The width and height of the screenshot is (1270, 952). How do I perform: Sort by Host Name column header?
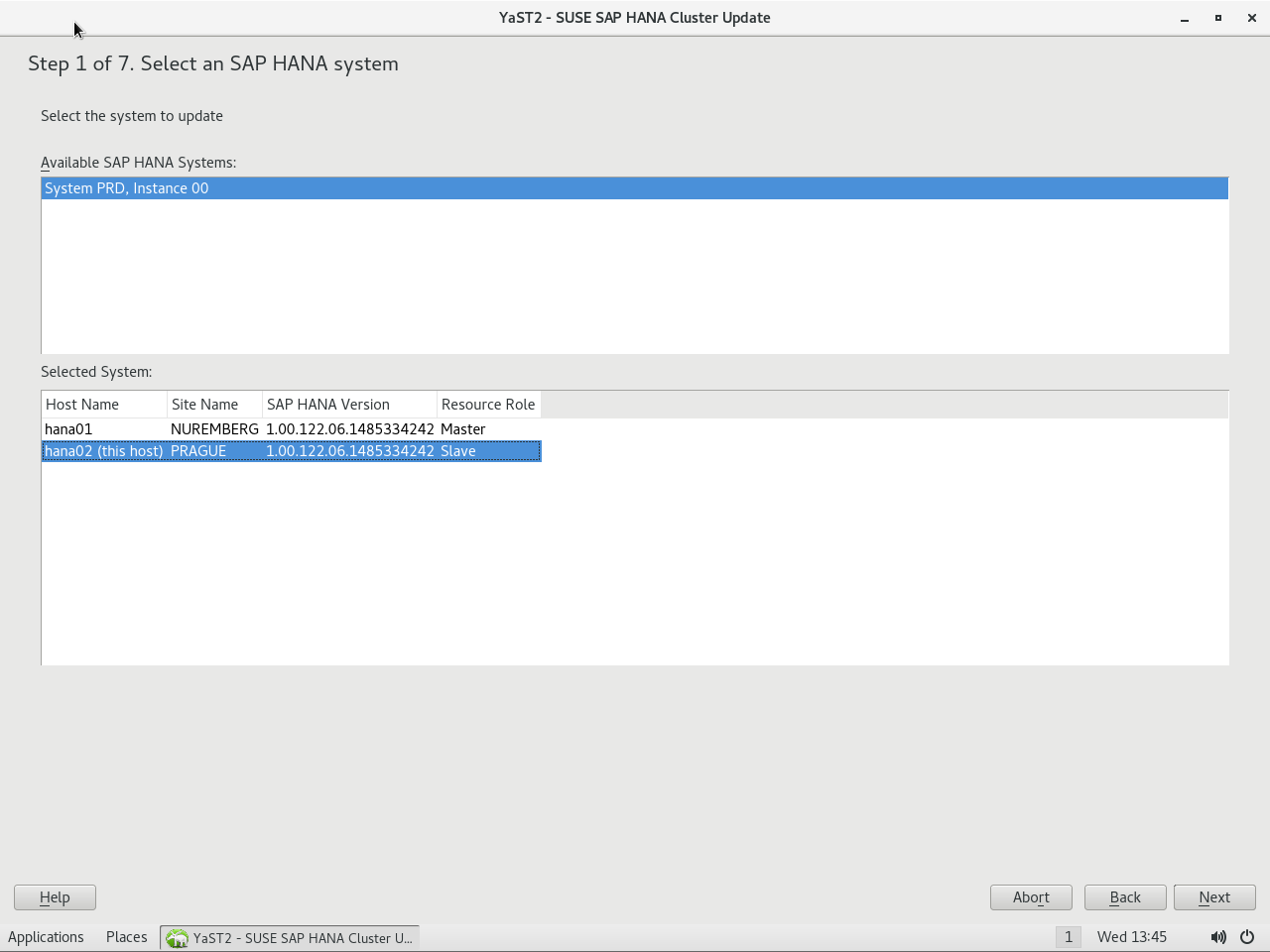(x=103, y=405)
